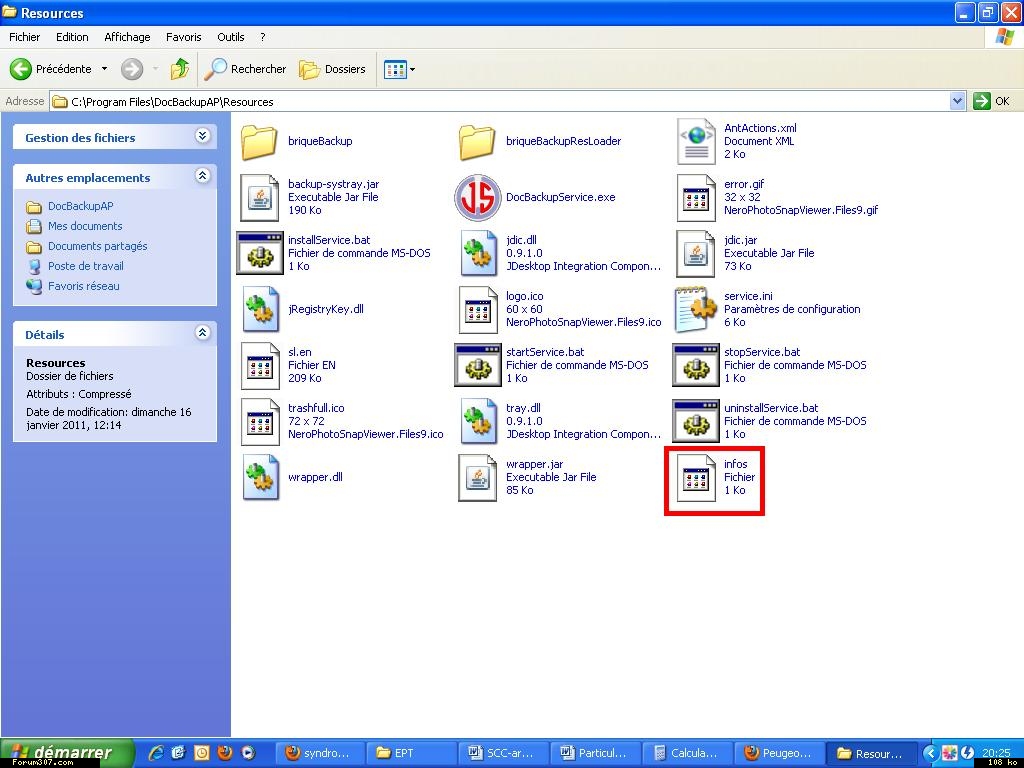
Task: Select the logo.ico file icon
Action: (477, 309)
